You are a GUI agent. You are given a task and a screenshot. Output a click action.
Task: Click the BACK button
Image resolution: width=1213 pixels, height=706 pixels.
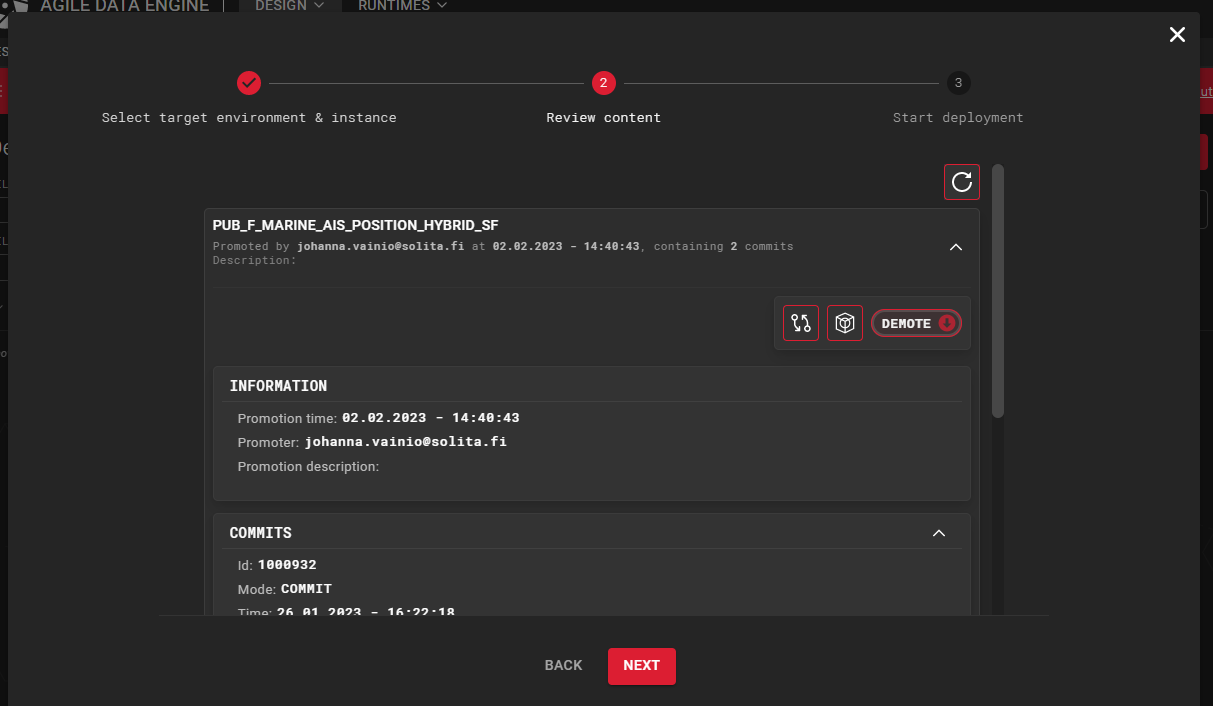[563, 665]
